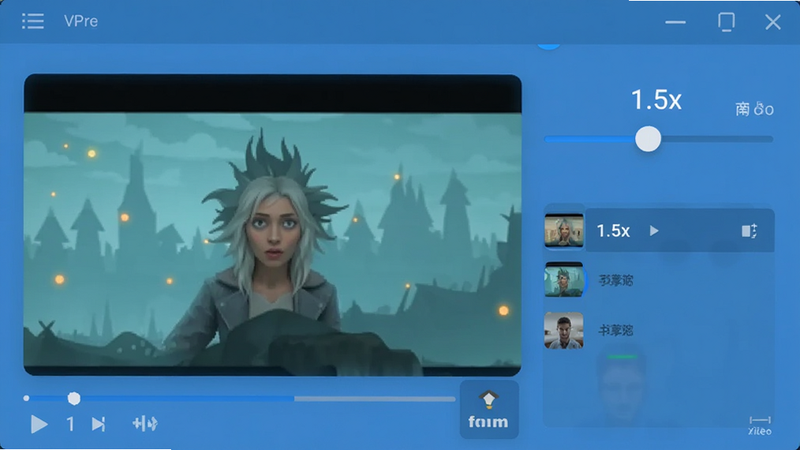The height and width of the screenshot is (450, 800).
Task: Select the first playlist thumbnail with silver-haired girl
Action: click(564, 231)
